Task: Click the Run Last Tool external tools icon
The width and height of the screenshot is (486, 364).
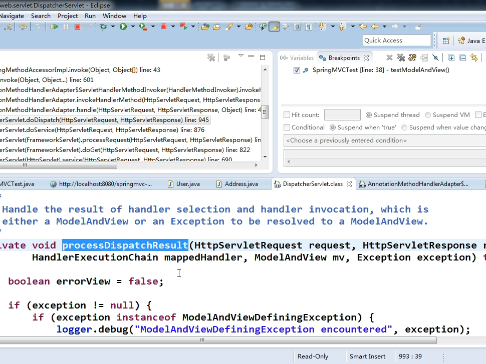Action: click(x=143, y=27)
